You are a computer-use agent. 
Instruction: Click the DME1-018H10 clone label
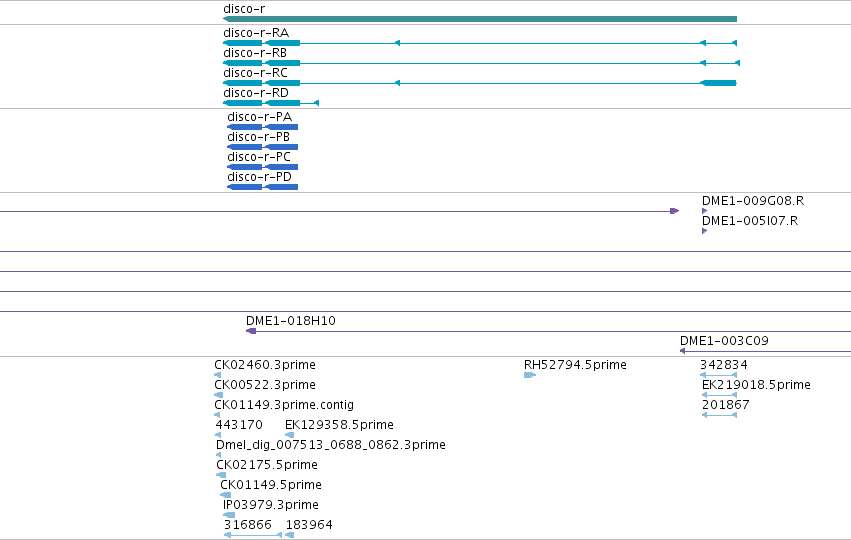point(291,321)
